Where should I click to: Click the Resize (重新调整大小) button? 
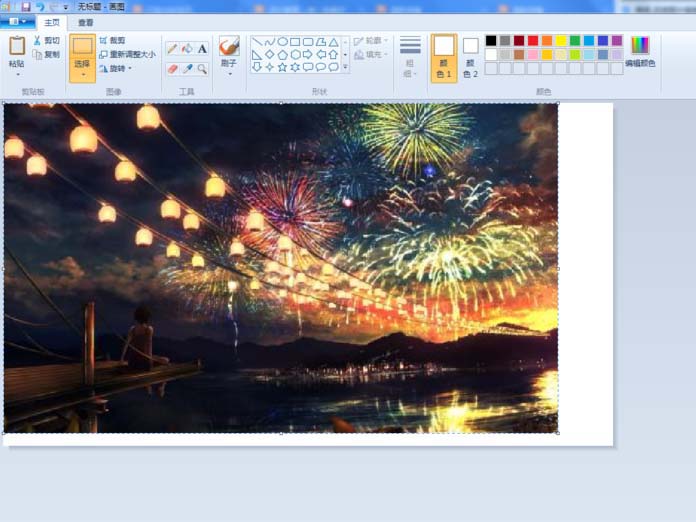[x=127, y=55]
